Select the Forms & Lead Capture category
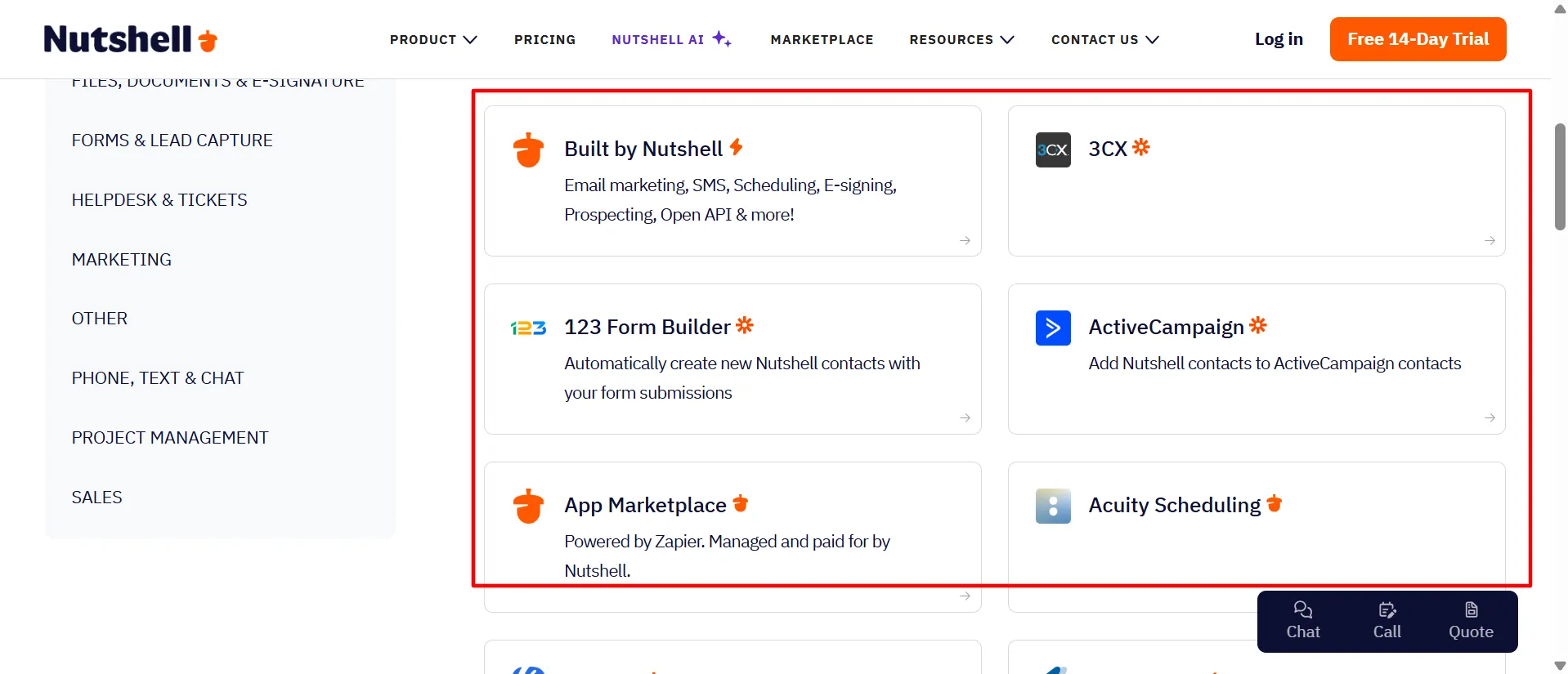 172,141
